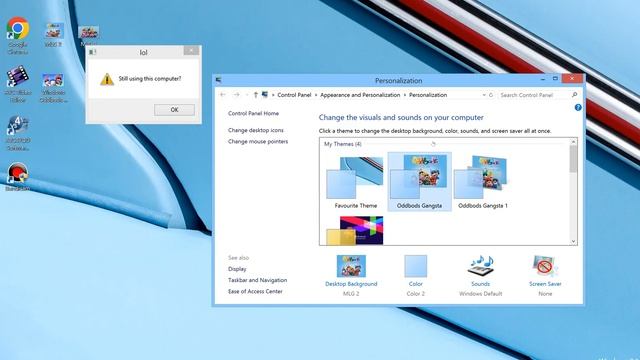
Task: Focus the Search Control Panel field
Action: [x=534, y=95]
